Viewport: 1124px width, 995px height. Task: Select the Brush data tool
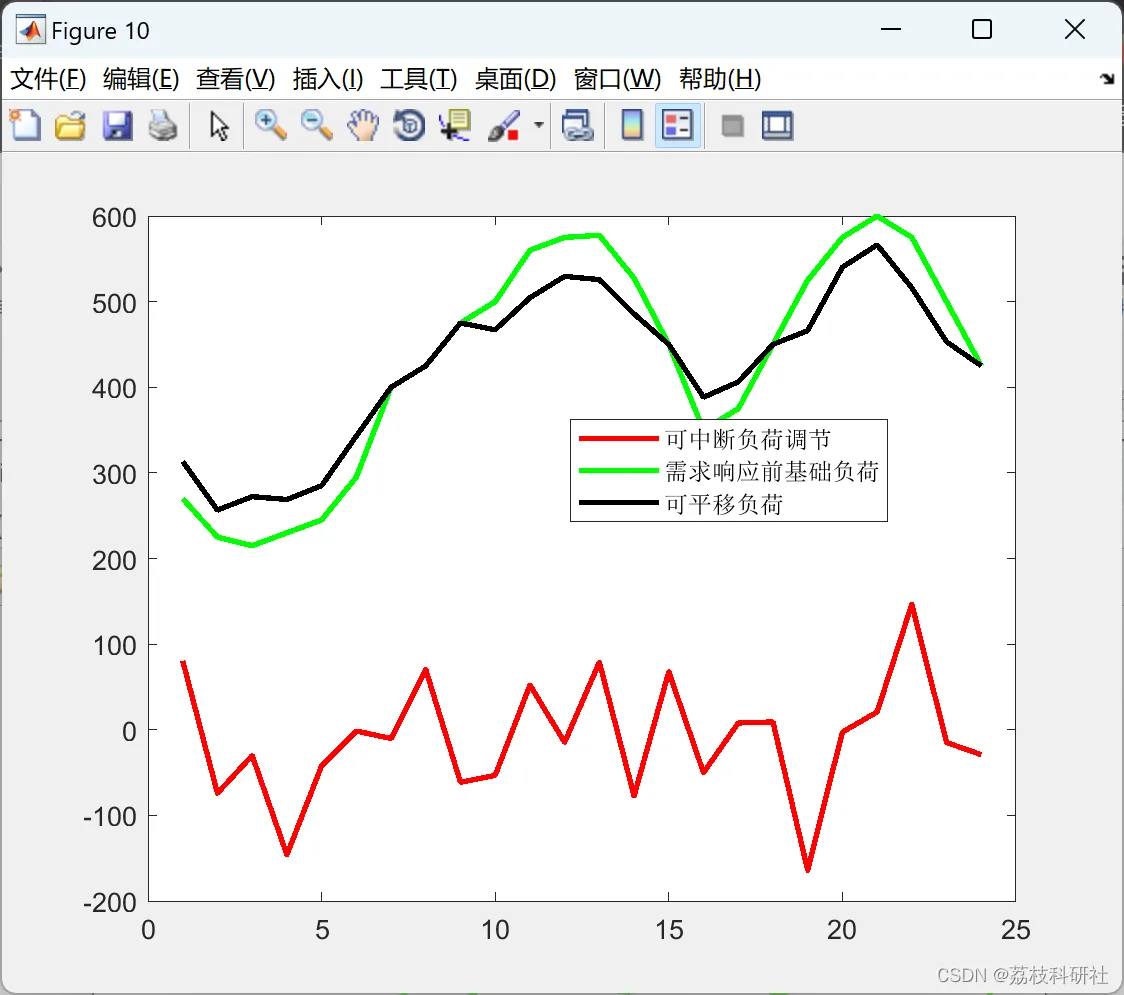pos(504,125)
